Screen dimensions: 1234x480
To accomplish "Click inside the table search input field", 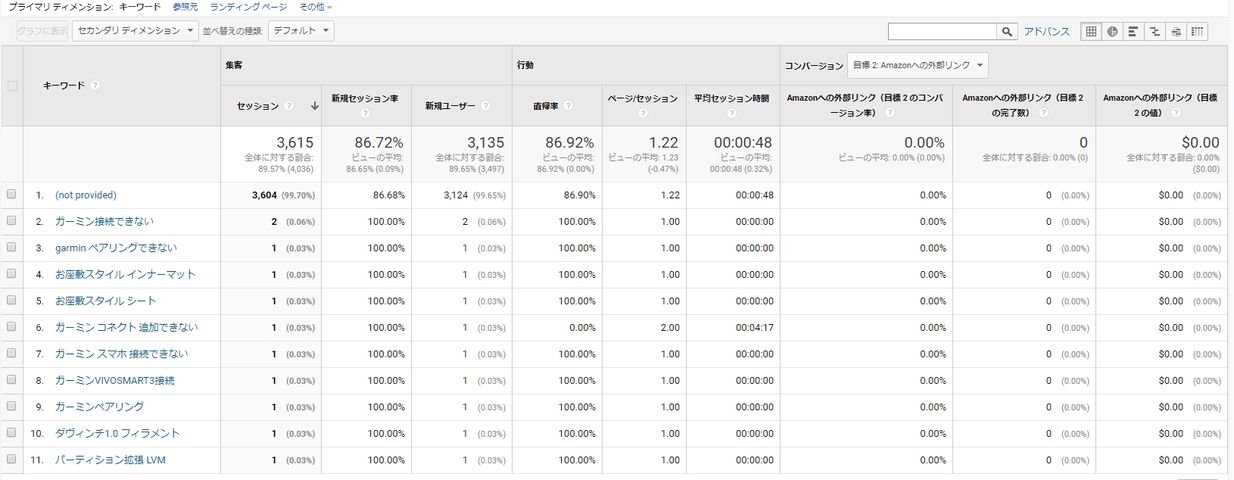I will tap(942, 31).
